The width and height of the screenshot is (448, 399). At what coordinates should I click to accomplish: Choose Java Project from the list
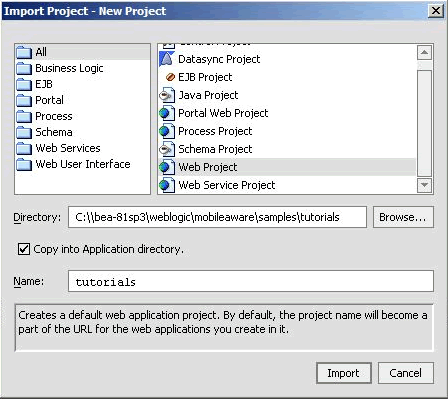click(x=208, y=95)
